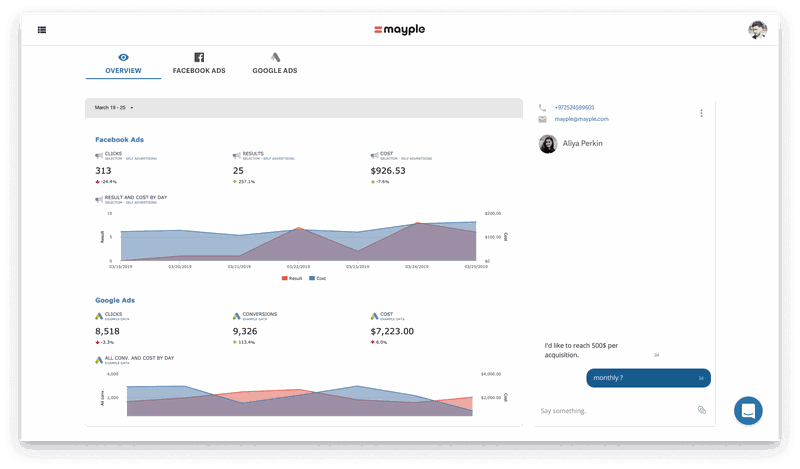Open the user profile avatar
Image resolution: width=800 pixels, height=469 pixels.
pyautogui.click(x=758, y=30)
